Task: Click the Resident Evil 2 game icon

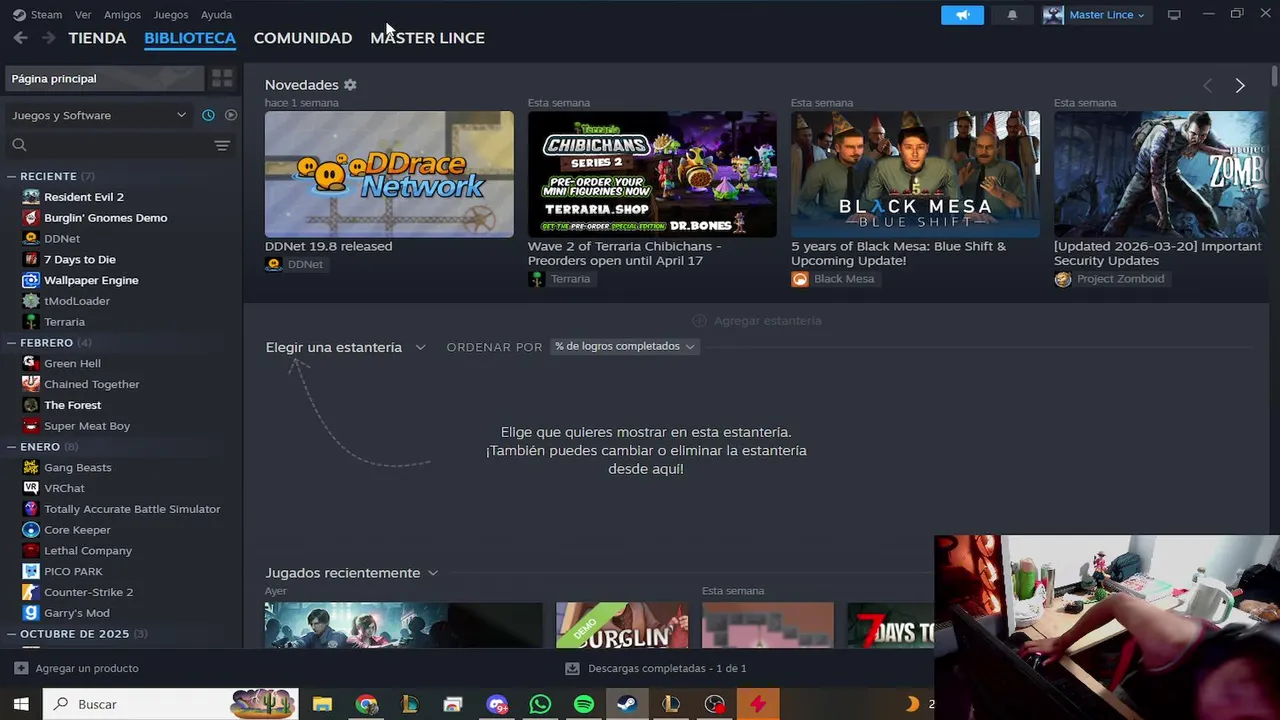Action: (x=31, y=197)
